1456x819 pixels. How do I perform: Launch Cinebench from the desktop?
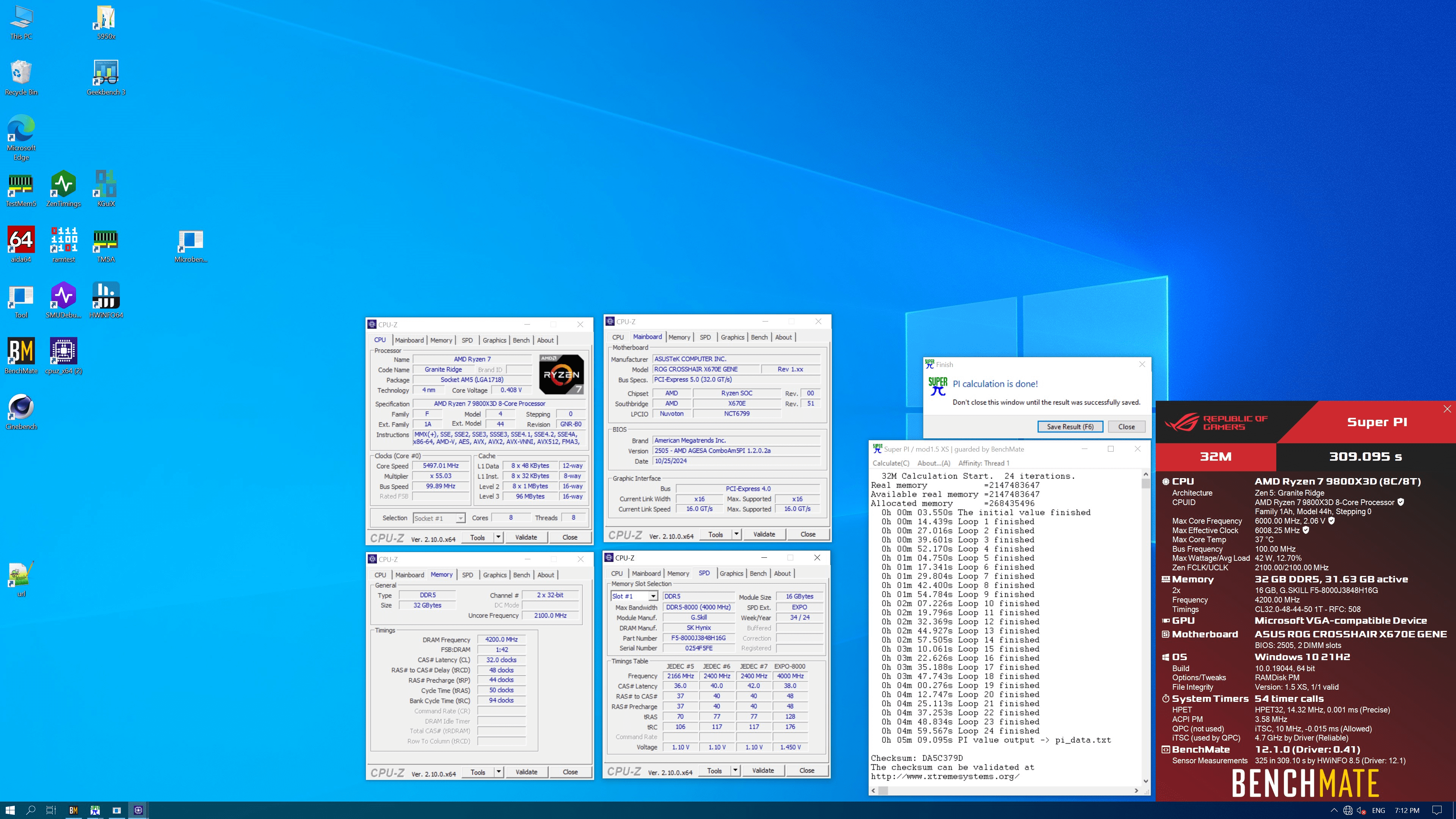click(x=21, y=408)
